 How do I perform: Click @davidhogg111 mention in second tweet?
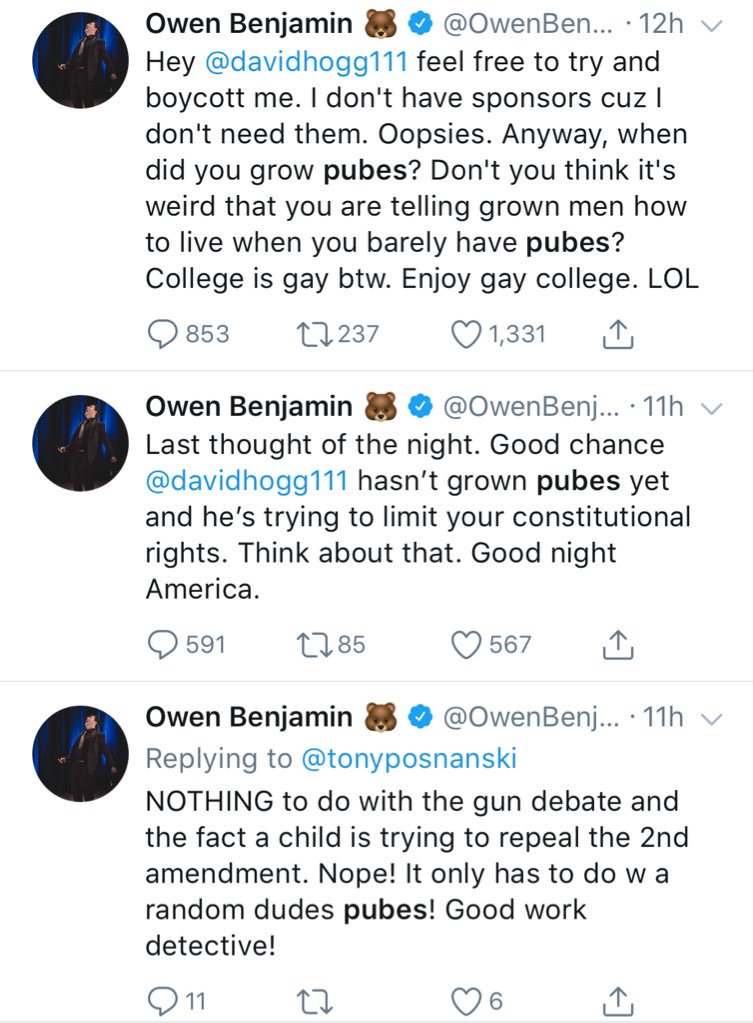[x=246, y=481]
